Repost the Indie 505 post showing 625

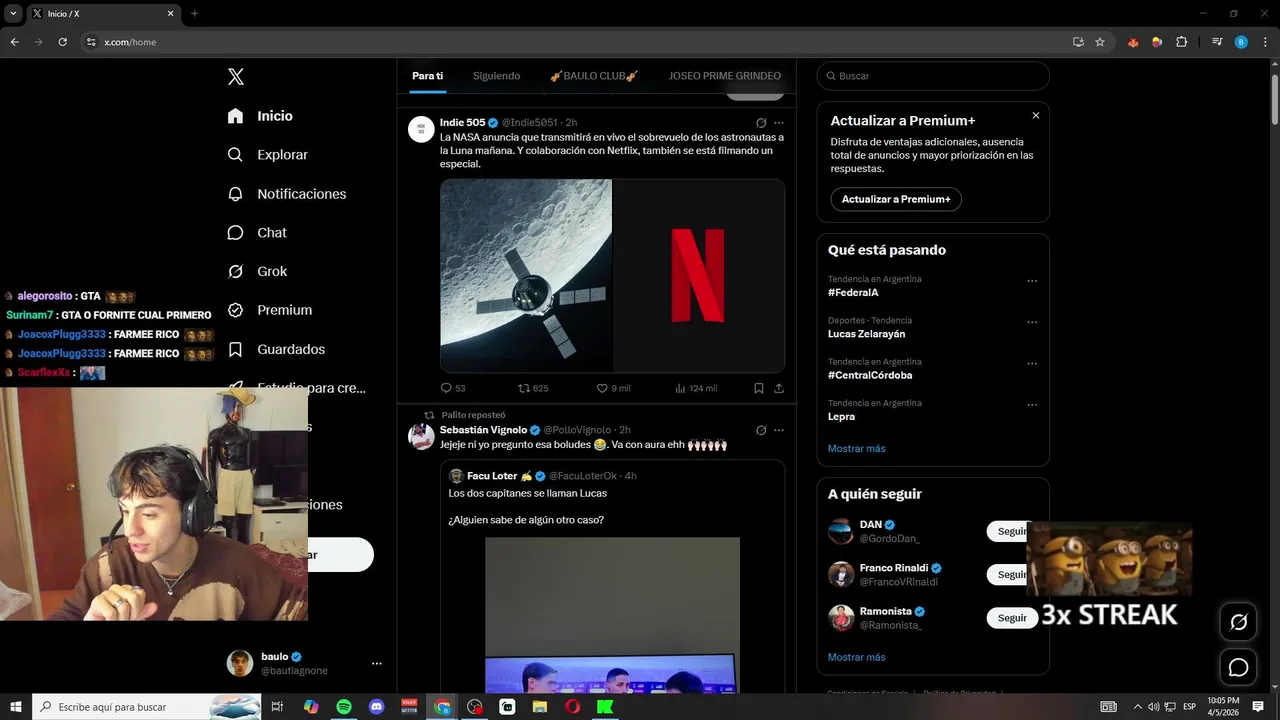(x=533, y=388)
